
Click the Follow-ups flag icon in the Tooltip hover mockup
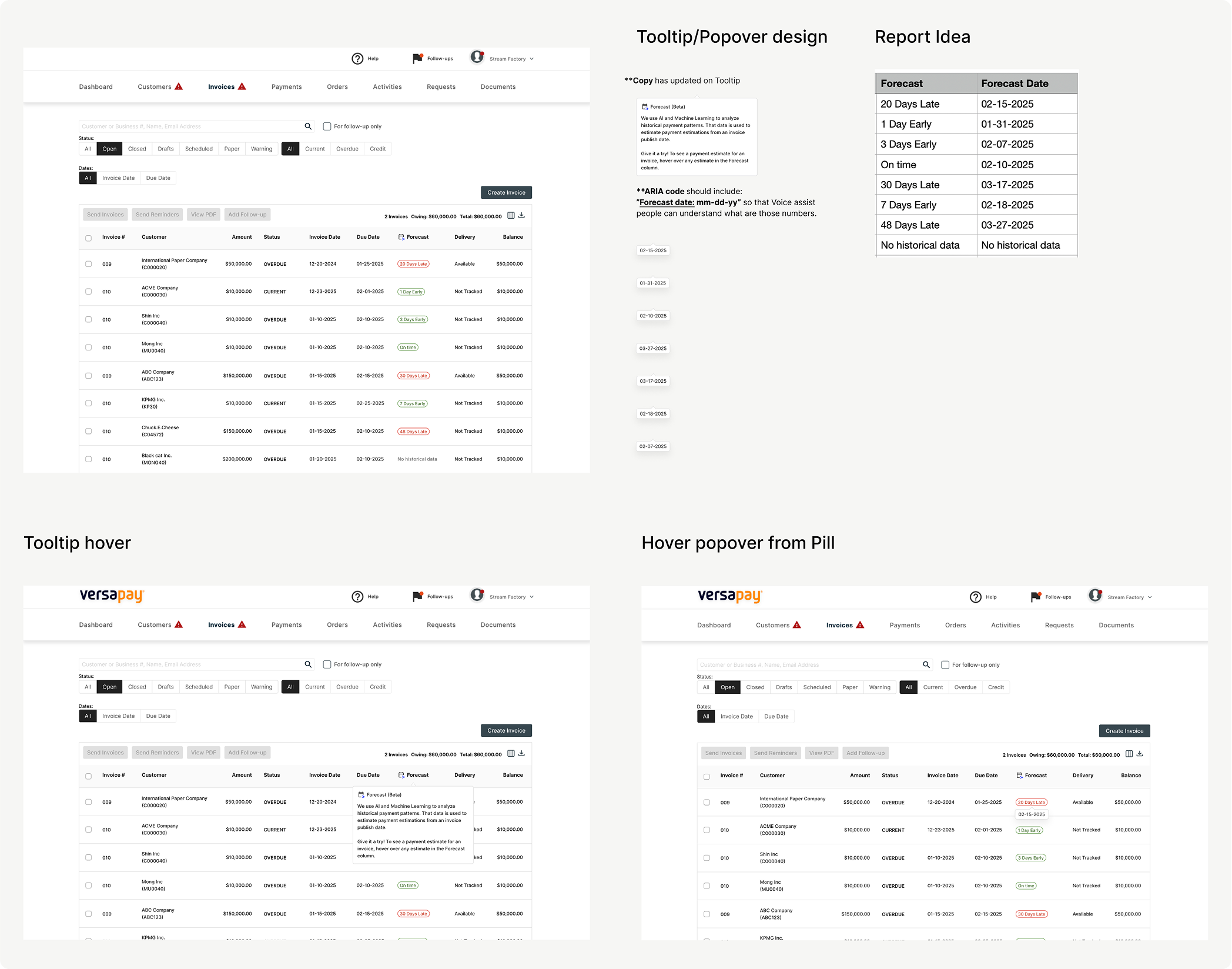pyautogui.click(x=417, y=597)
